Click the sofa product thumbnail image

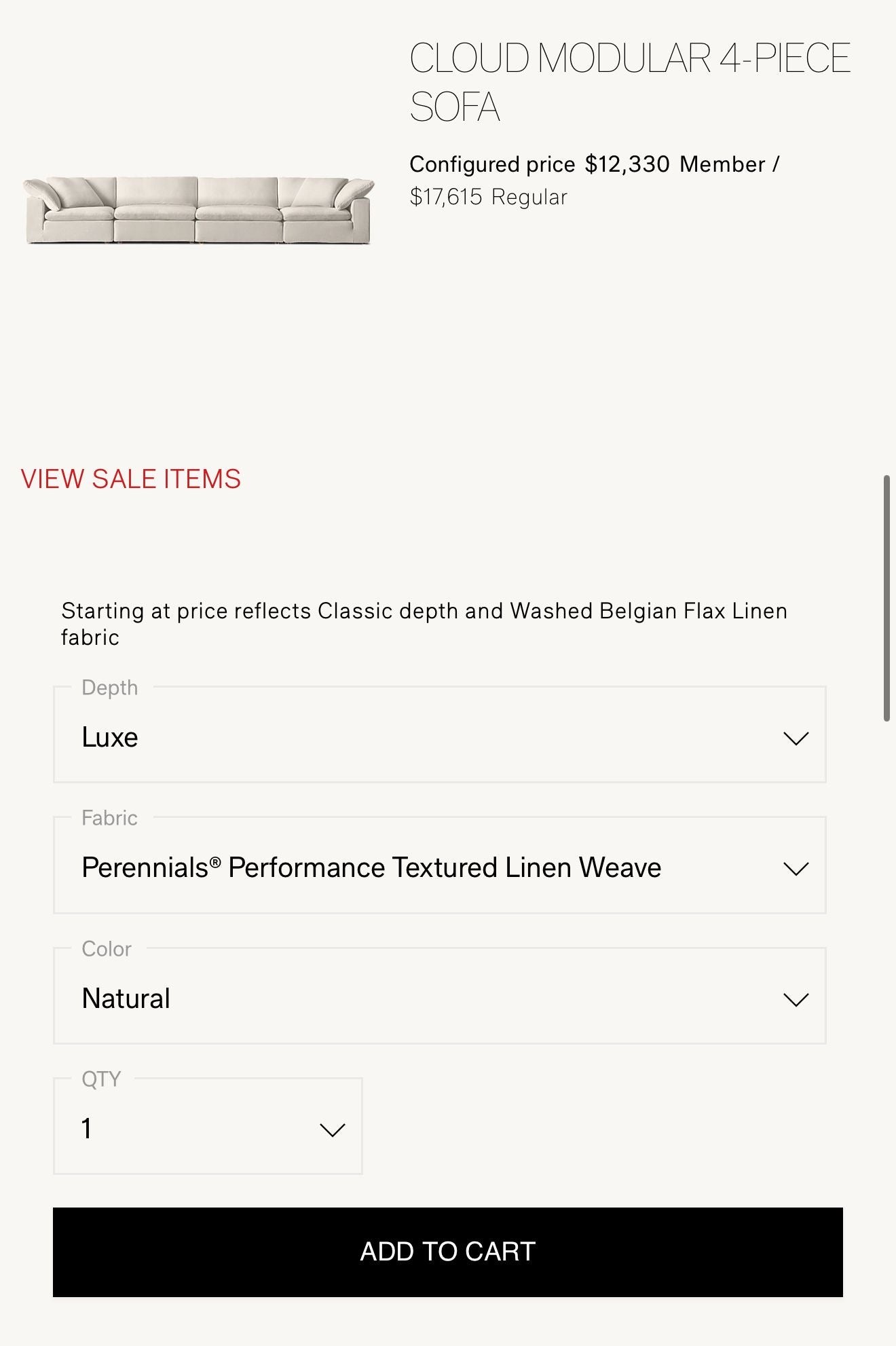pos(198,210)
